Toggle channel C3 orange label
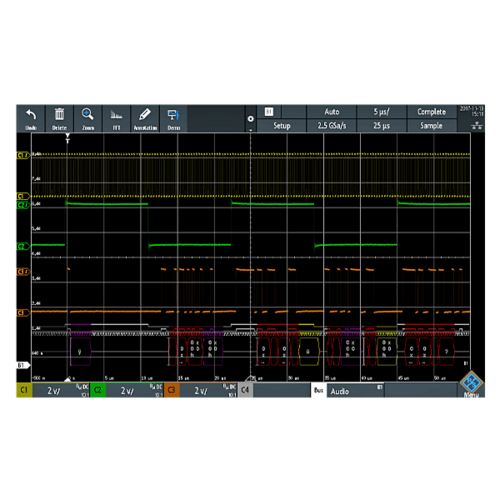The width and height of the screenshot is (500, 500). tap(172, 390)
